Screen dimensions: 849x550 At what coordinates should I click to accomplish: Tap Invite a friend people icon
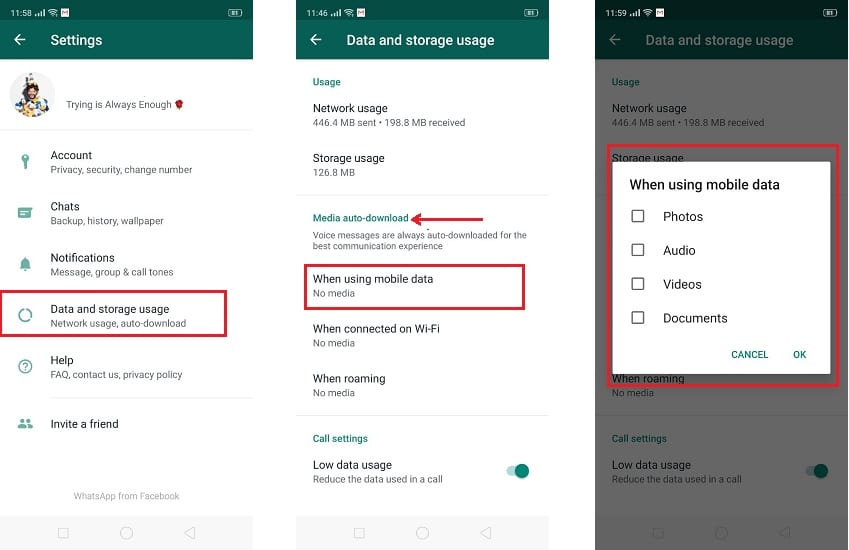coord(25,424)
